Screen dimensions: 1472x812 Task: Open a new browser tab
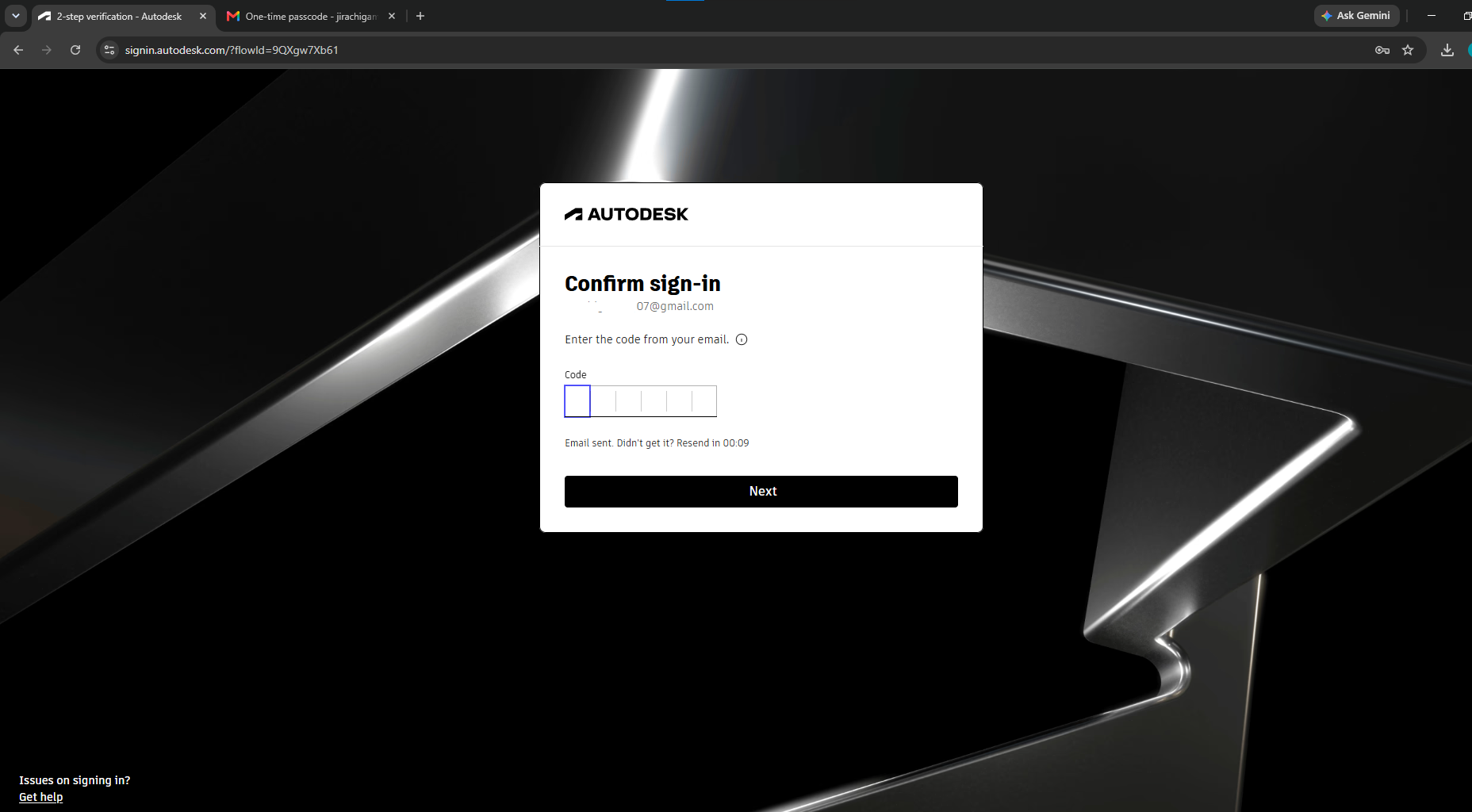420,16
